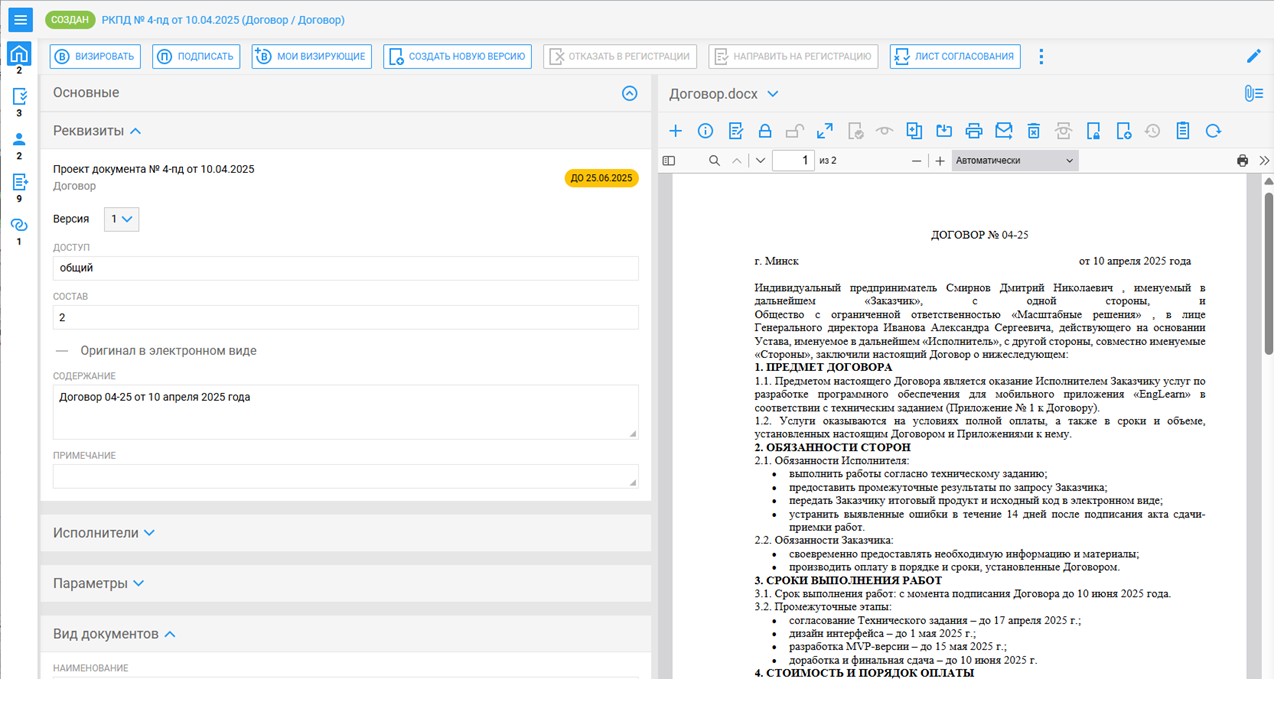
Task: Click the send by email envelope icon
Action: (1004, 131)
